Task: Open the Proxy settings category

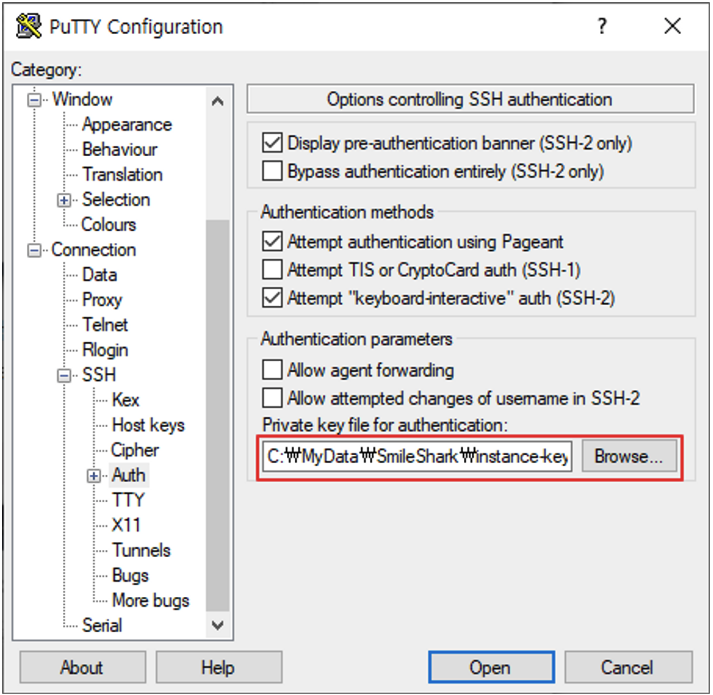Action: pos(102,300)
